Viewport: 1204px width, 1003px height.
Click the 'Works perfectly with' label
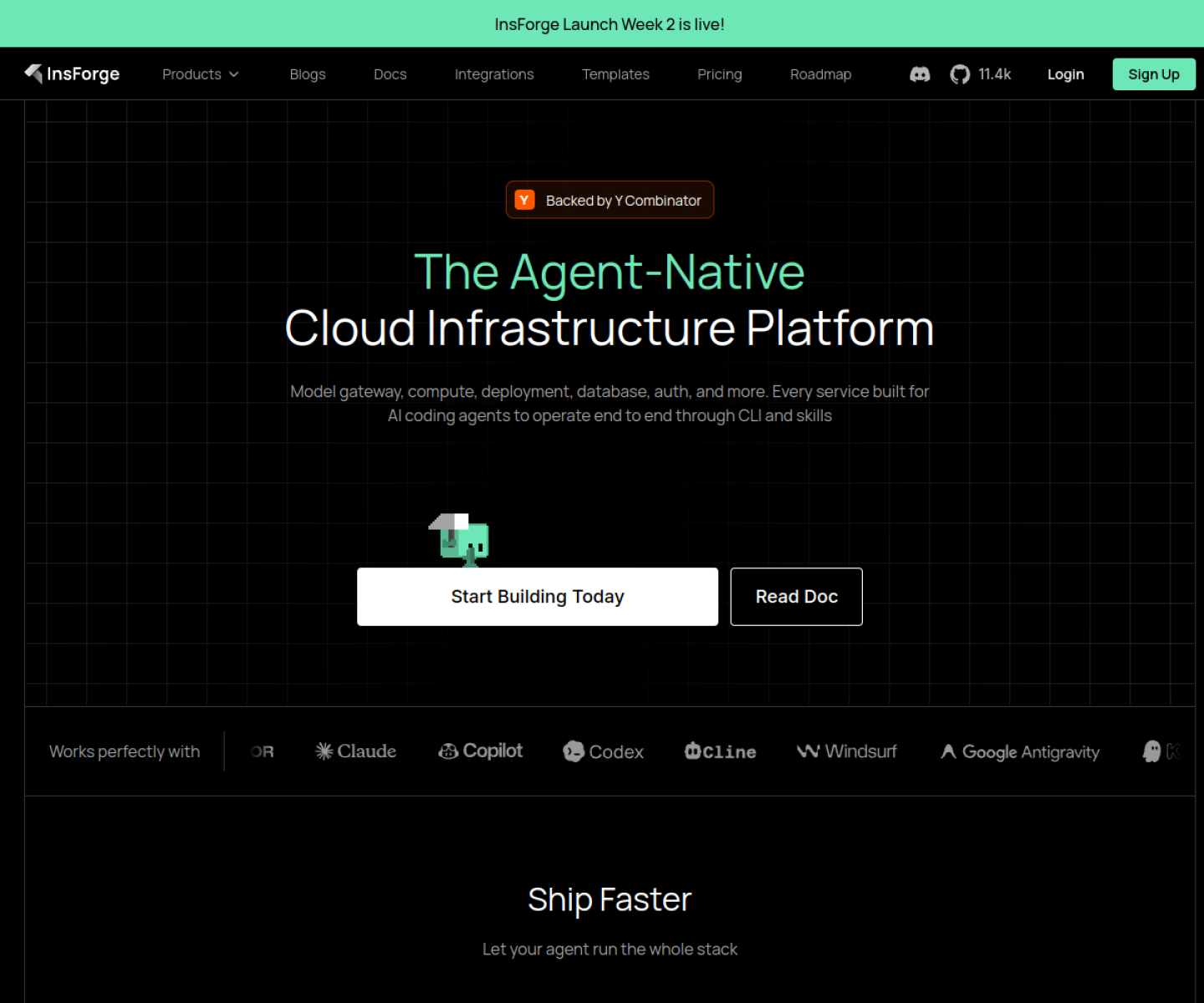tap(125, 751)
